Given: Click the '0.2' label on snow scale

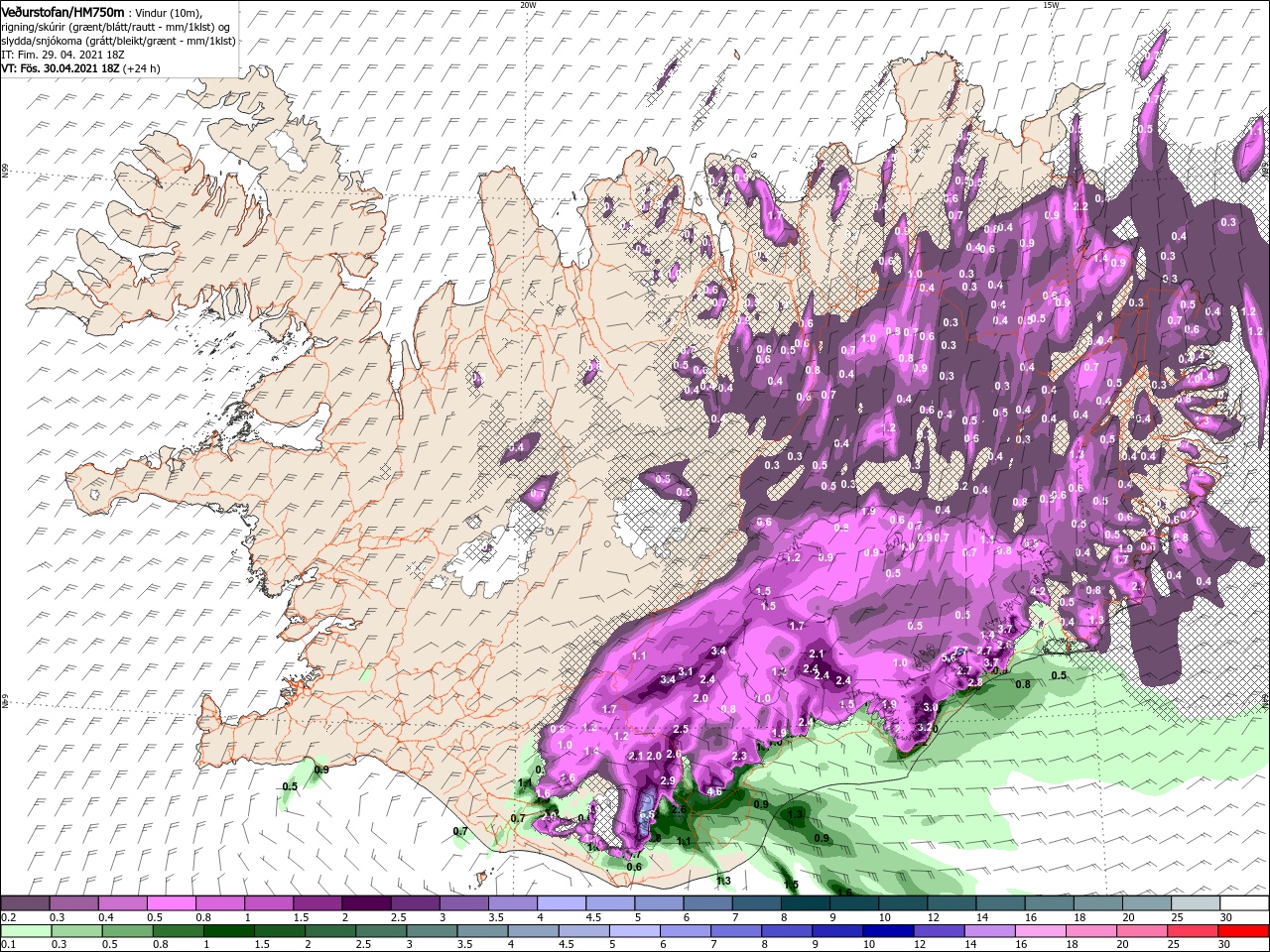Looking at the screenshot, I should 8,917.
